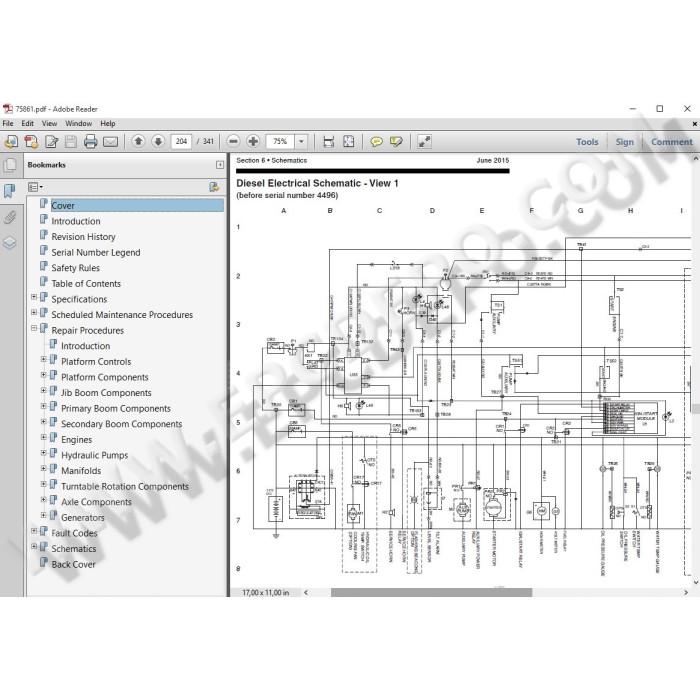Go to next page with down arrow

pos(158,142)
